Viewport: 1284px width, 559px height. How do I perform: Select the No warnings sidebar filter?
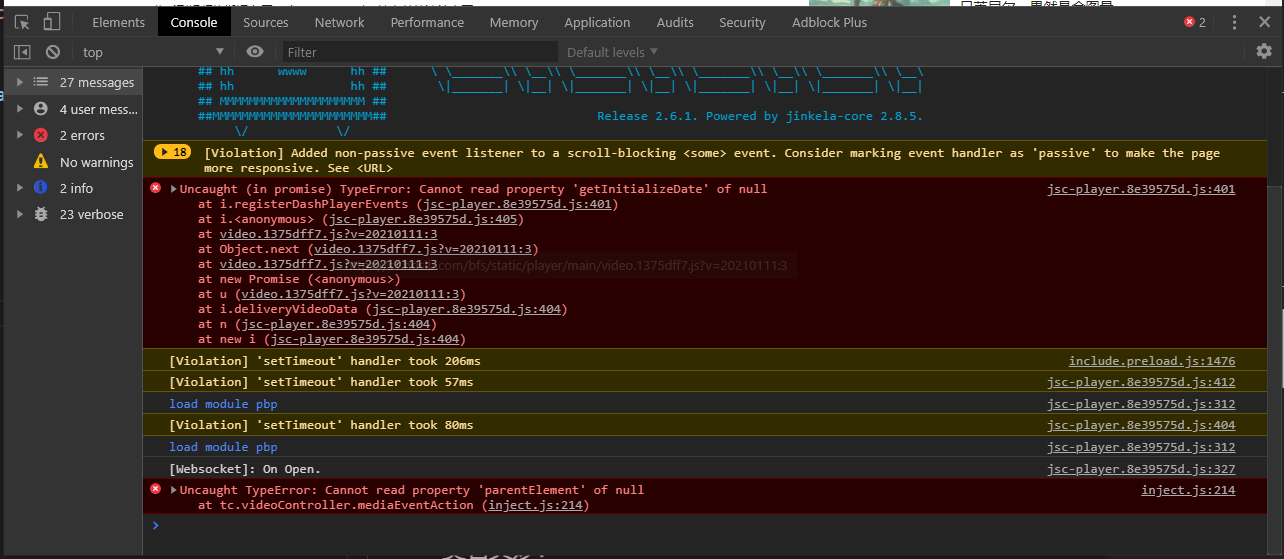pos(71,162)
